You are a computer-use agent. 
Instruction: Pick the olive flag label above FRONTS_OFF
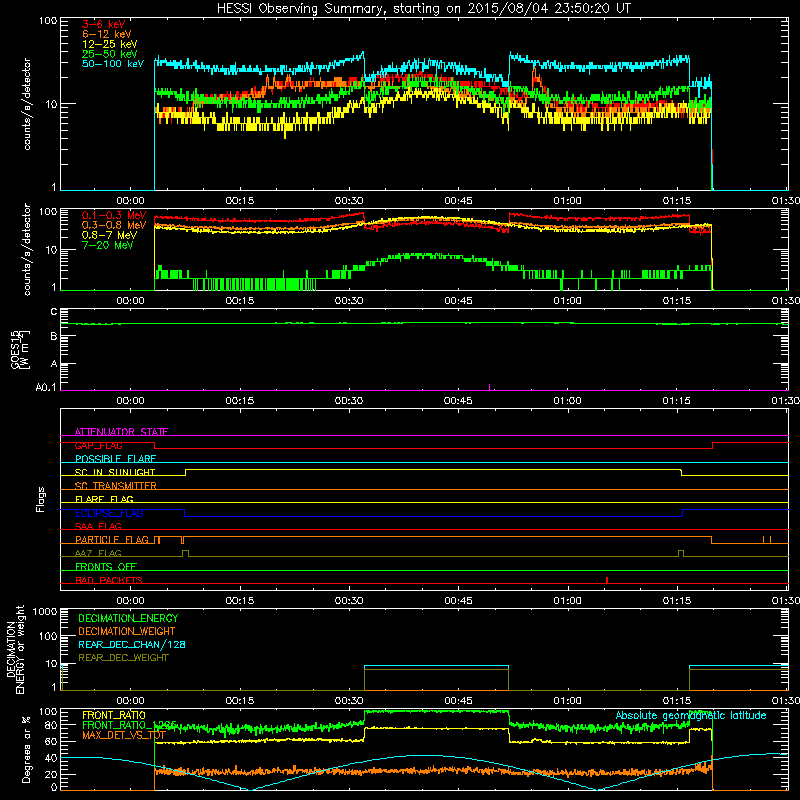tap(98, 553)
